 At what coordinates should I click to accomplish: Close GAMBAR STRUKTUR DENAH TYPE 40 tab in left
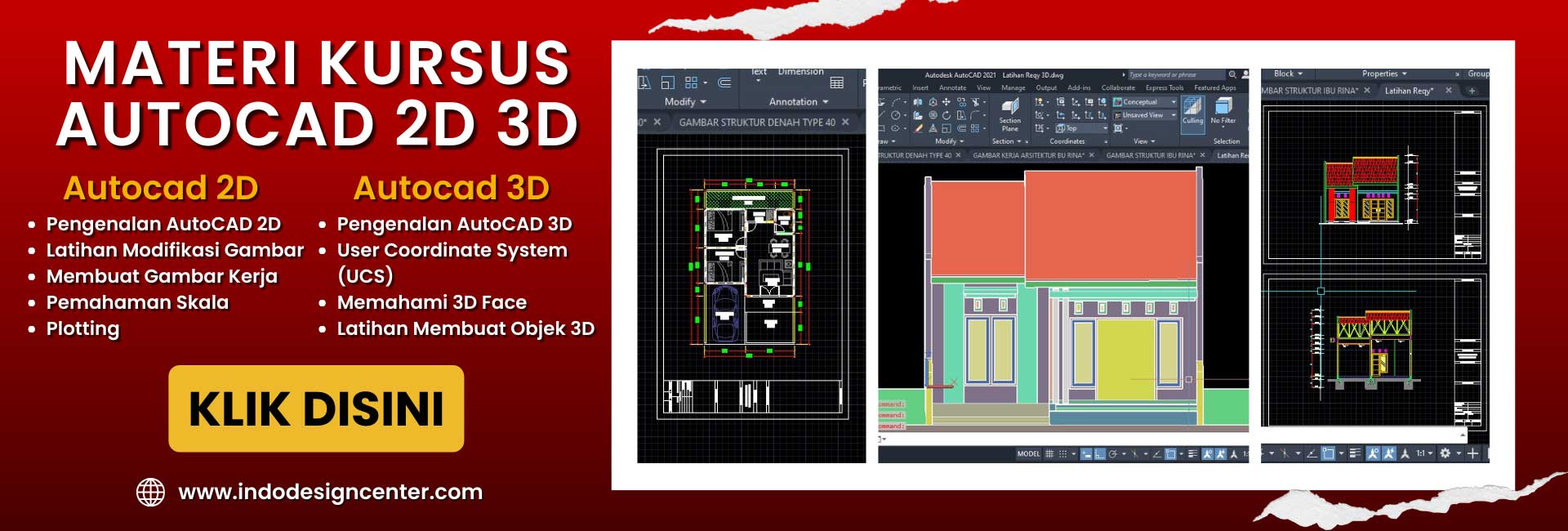point(845,123)
